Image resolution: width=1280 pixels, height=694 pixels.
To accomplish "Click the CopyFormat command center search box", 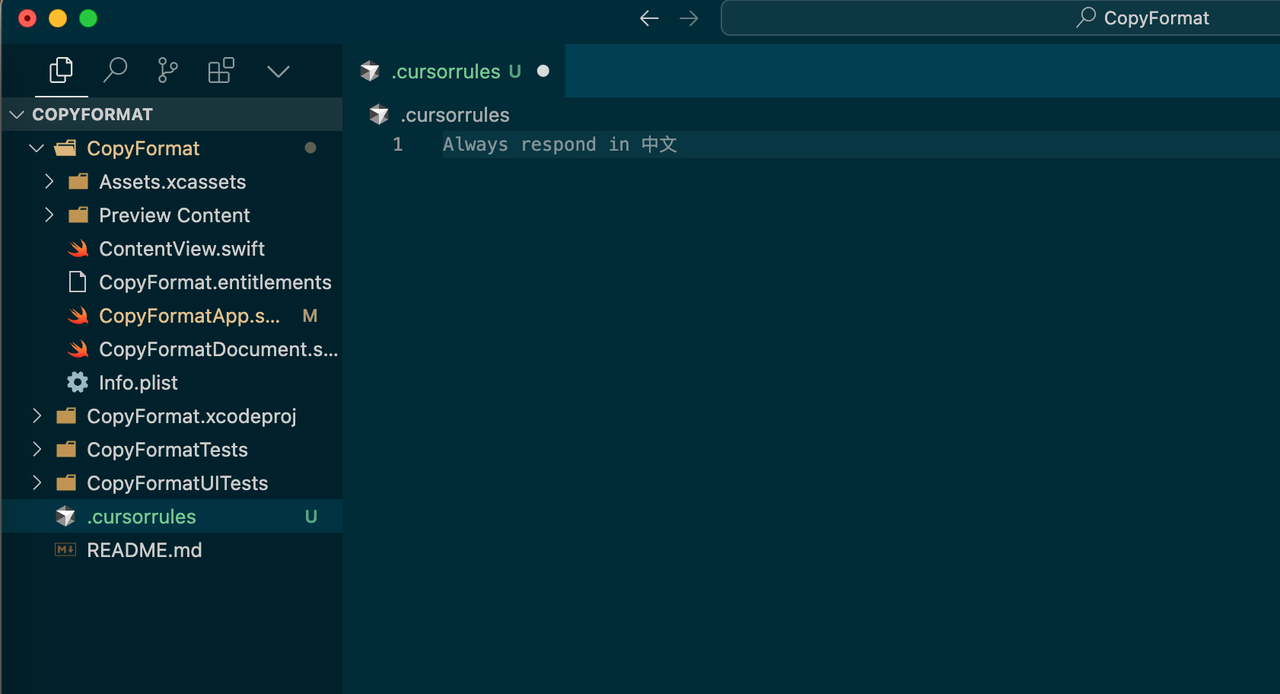I will click(1000, 18).
